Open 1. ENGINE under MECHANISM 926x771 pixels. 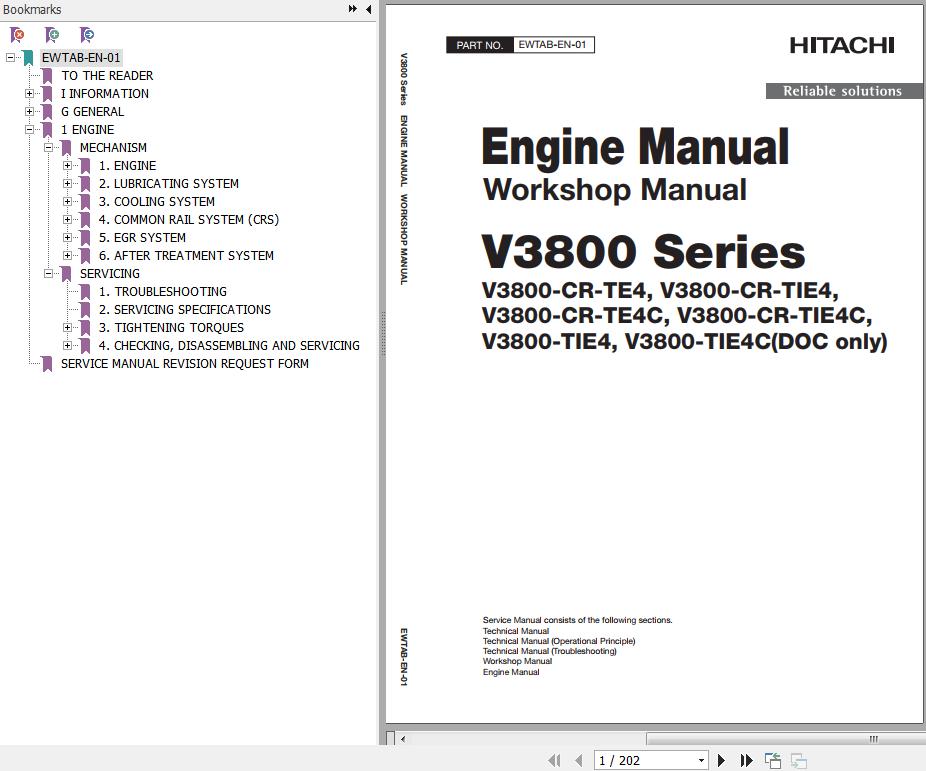pos(128,165)
